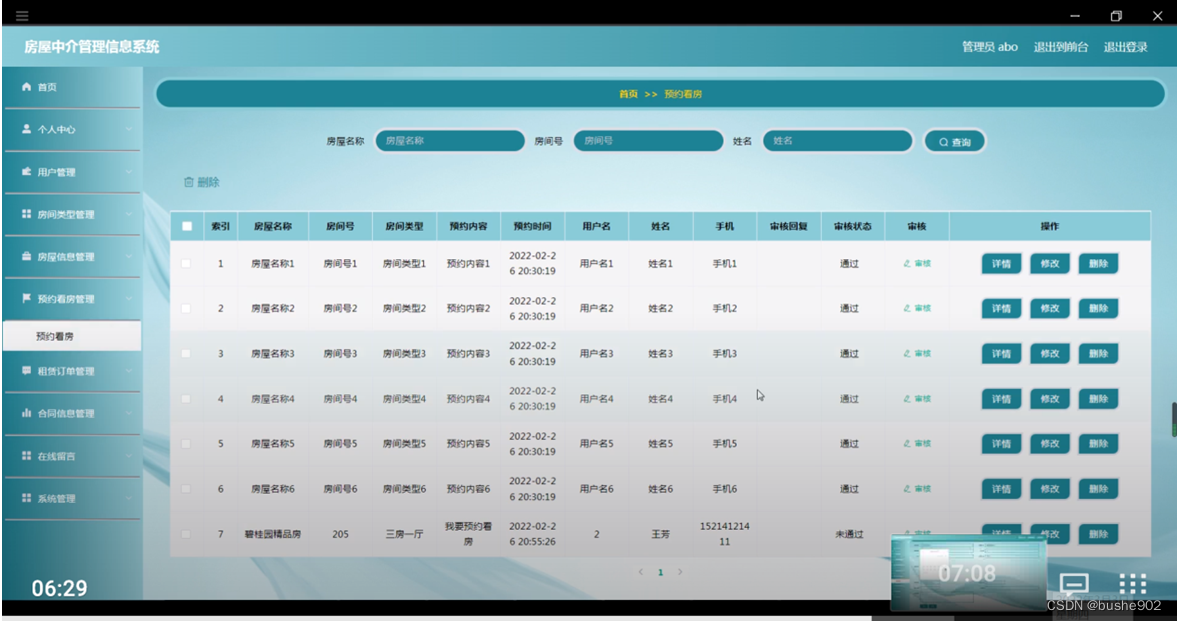Click the trash icon next to 删除

click(x=189, y=182)
